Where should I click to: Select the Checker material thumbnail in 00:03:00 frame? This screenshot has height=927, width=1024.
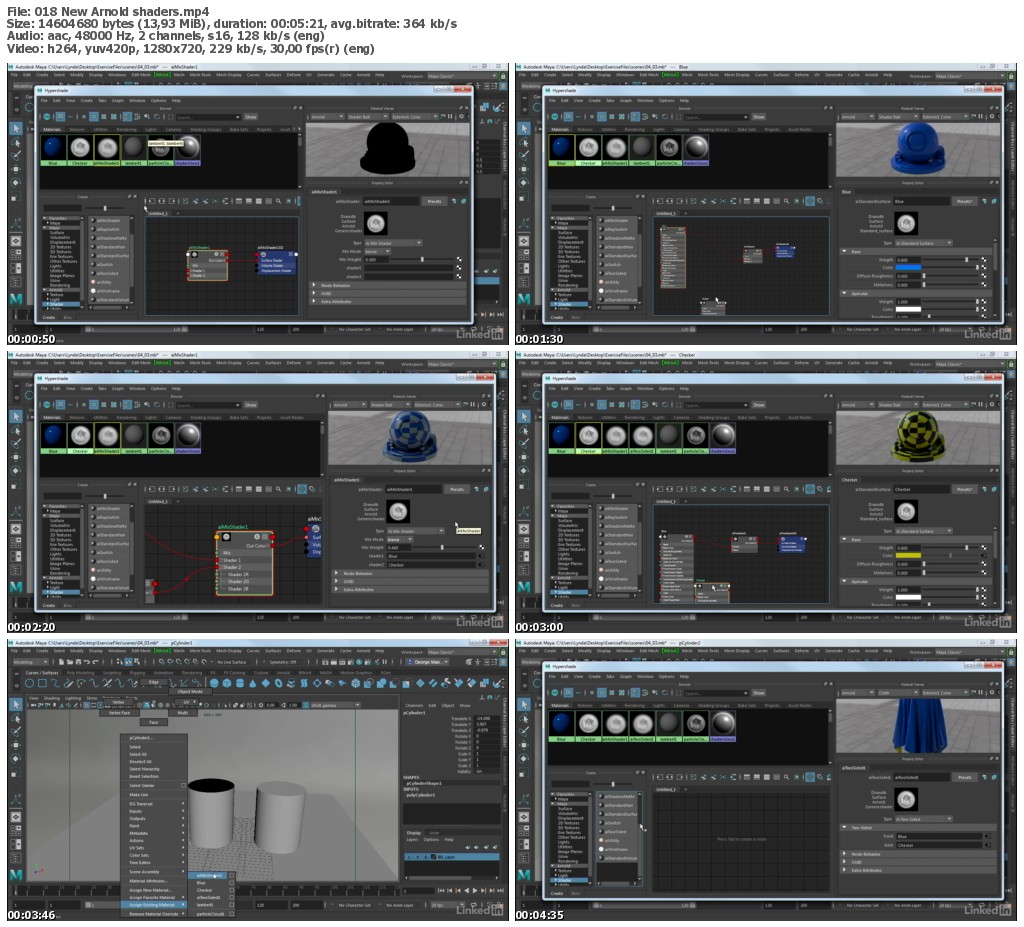pos(588,438)
